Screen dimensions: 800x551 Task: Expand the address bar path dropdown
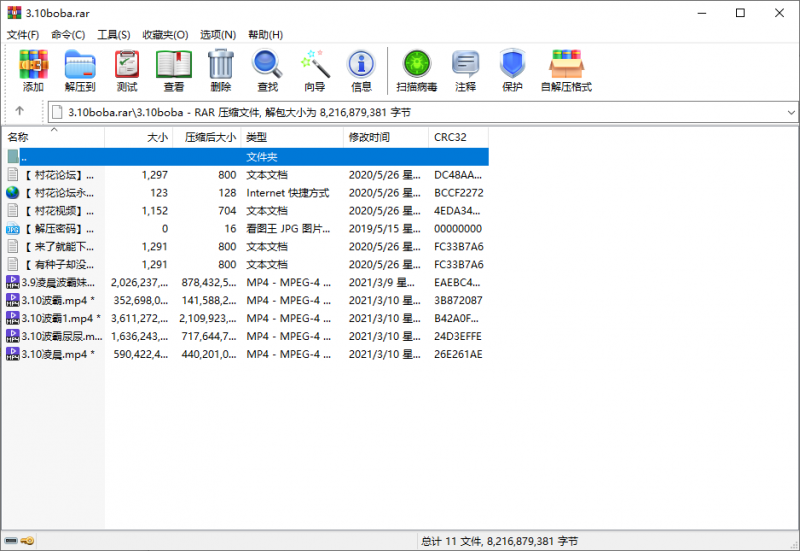[791, 112]
